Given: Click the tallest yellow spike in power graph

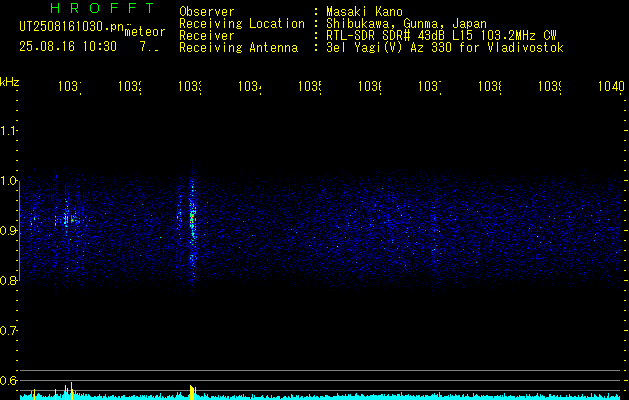Looking at the screenshot, I should (71, 391).
